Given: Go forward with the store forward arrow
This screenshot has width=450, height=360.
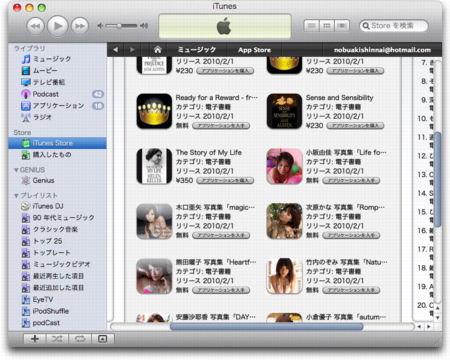Looking at the screenshot, I should click(132, 50).
